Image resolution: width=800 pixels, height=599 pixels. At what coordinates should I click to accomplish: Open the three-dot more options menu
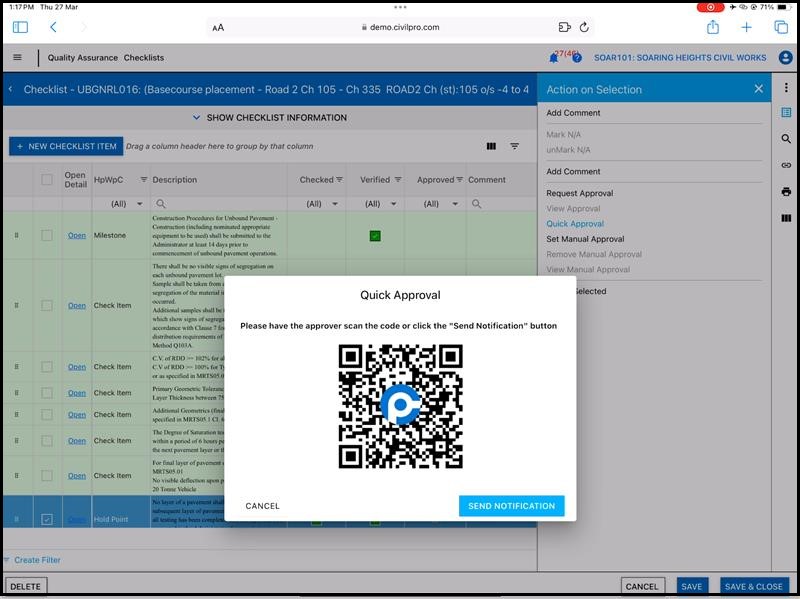(786, 88)
